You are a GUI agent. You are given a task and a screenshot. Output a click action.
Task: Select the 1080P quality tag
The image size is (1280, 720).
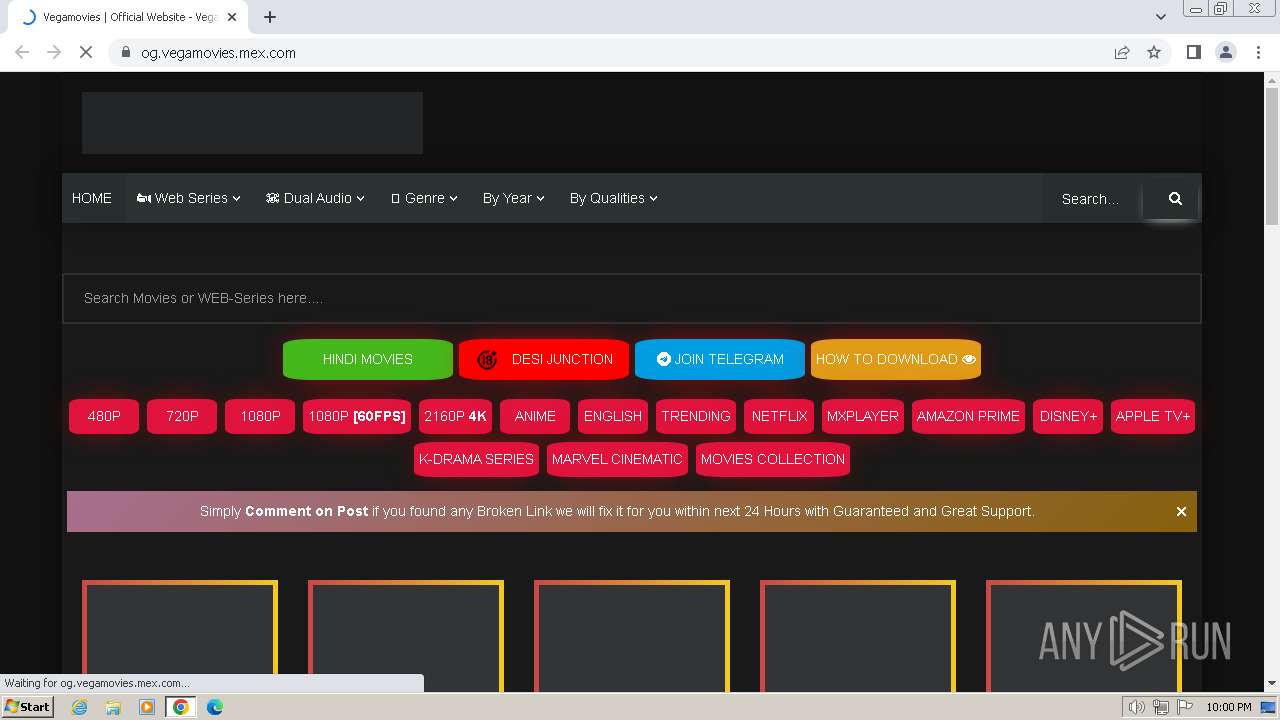click(260, 416)
